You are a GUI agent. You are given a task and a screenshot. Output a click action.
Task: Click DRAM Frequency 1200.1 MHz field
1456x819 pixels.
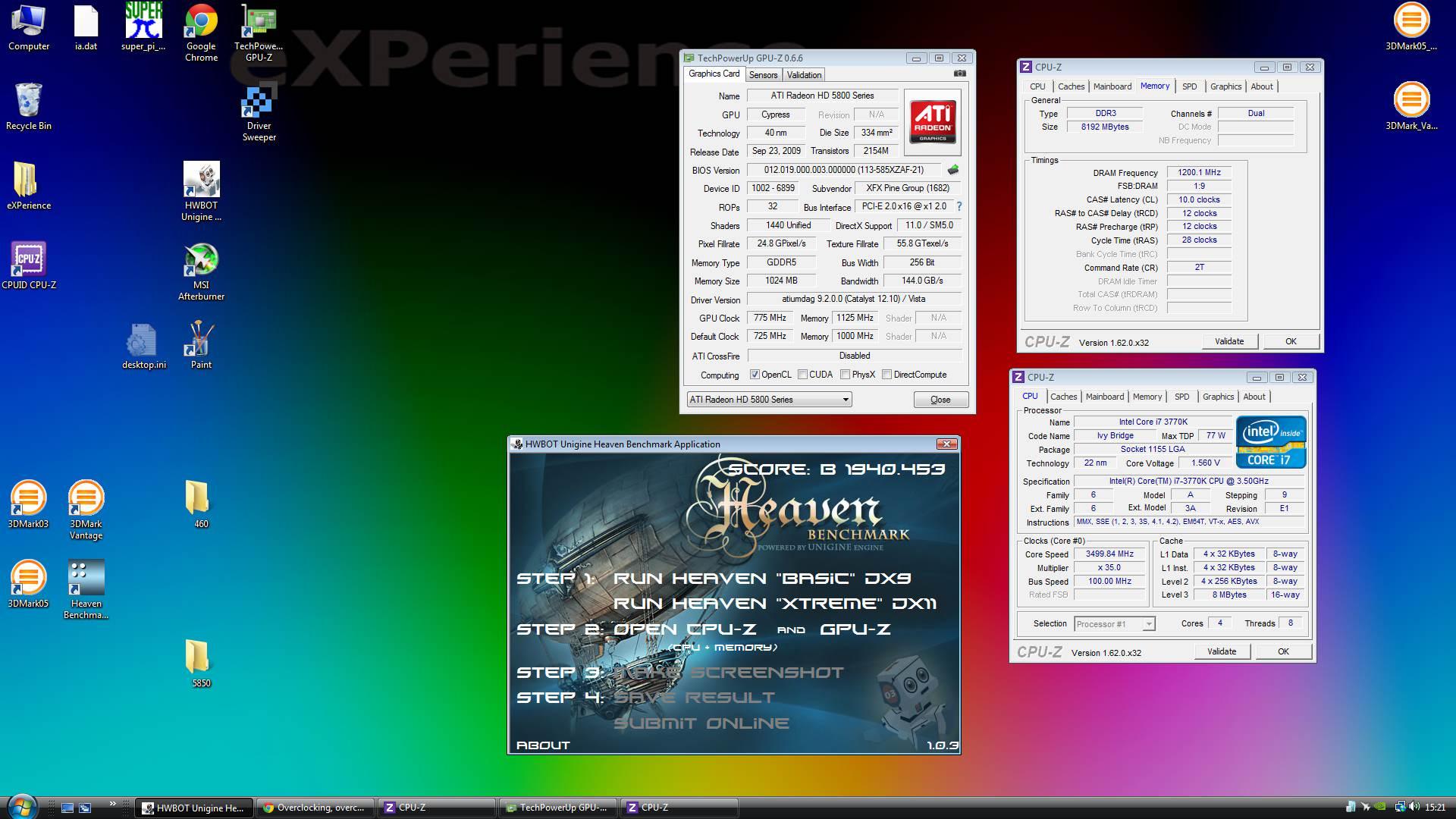point(1199,172)
